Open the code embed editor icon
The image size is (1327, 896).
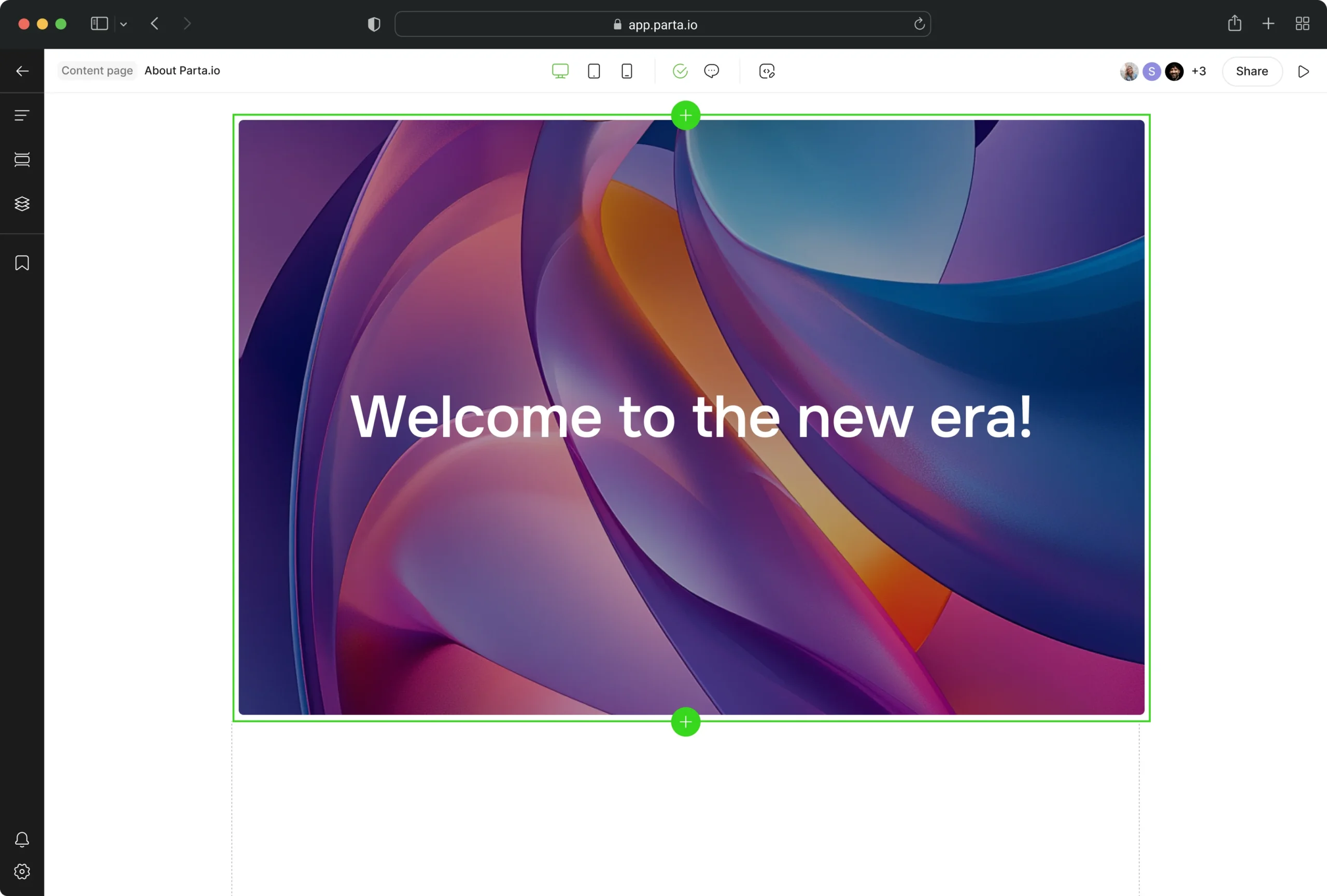point(766,71)
